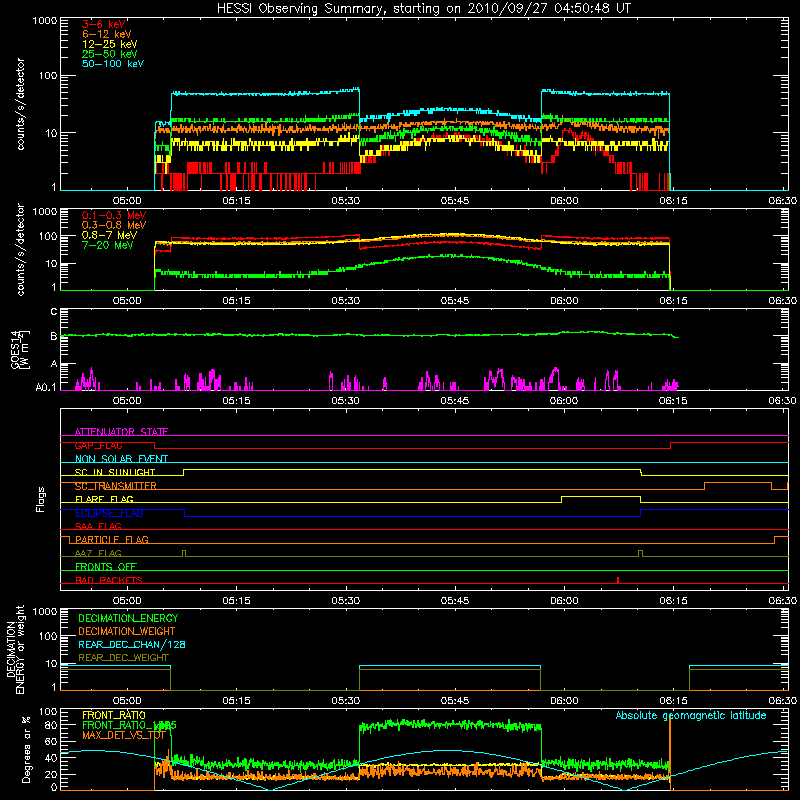Select the DECIMATION_ENERGY legend label

(x=128, y=618)
